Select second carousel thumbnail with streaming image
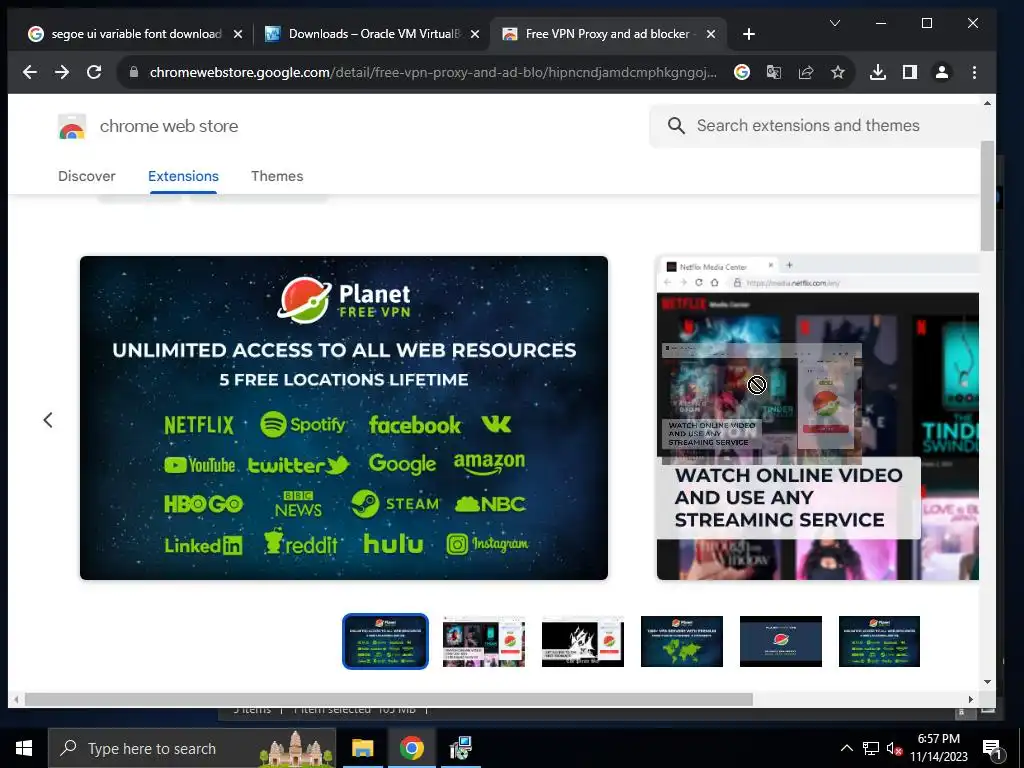The width and height of the screenshot is (1024, 768). [484, 641]
